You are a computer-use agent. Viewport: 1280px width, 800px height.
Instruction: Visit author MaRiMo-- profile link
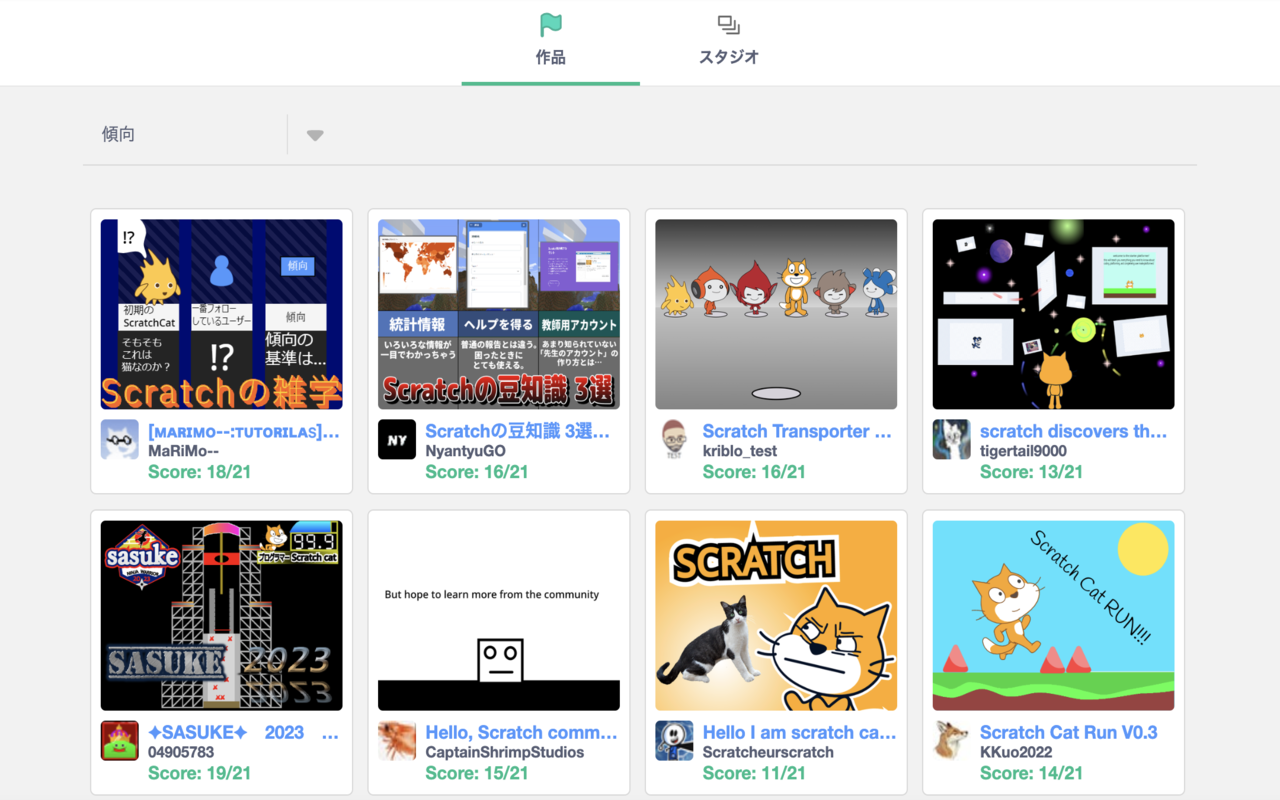[183, 451]
